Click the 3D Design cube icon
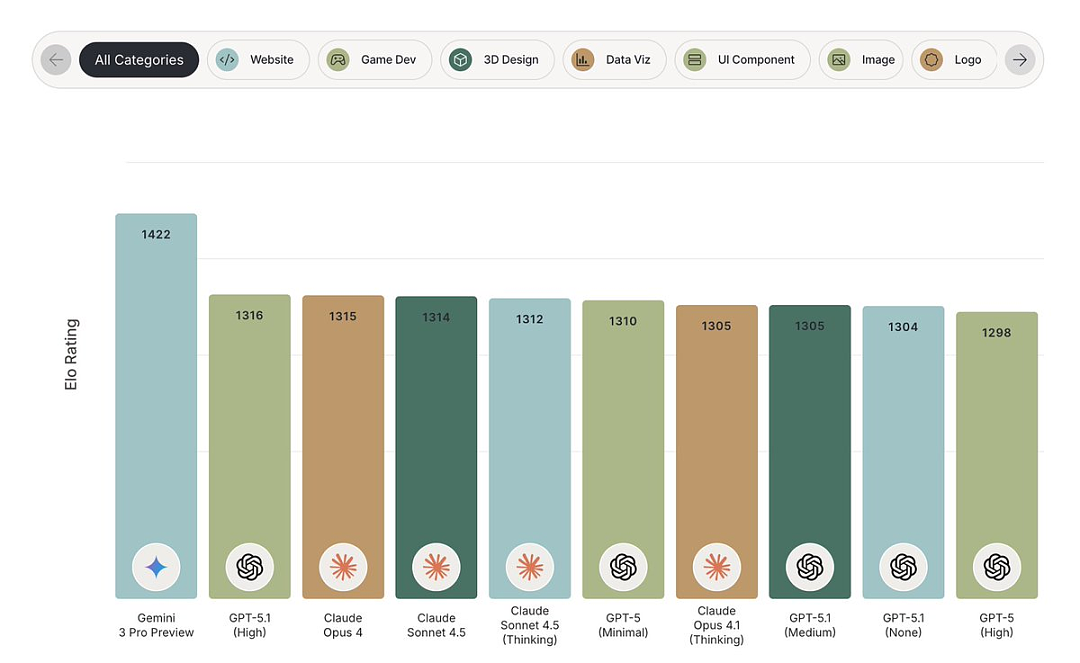The image size is (1080, 663). (x=460, y=60)
